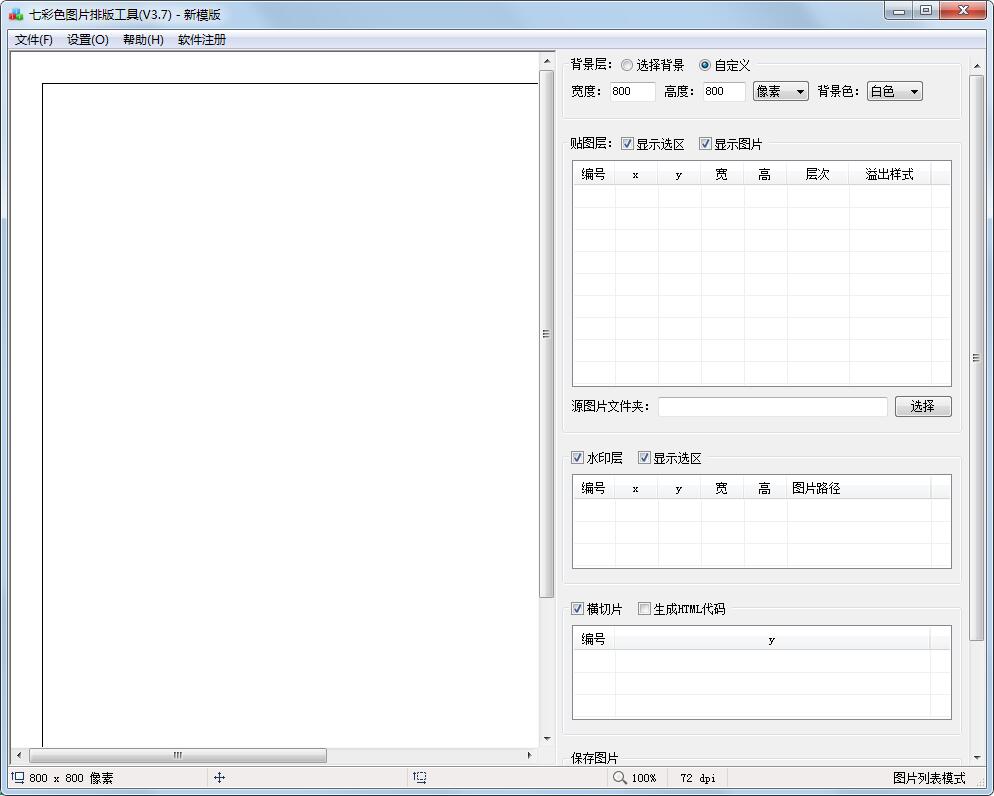This screenshot has height=796, width=994.
Task: Click the right panel vertical scrollbar thumb
Action: coord(976,358)
